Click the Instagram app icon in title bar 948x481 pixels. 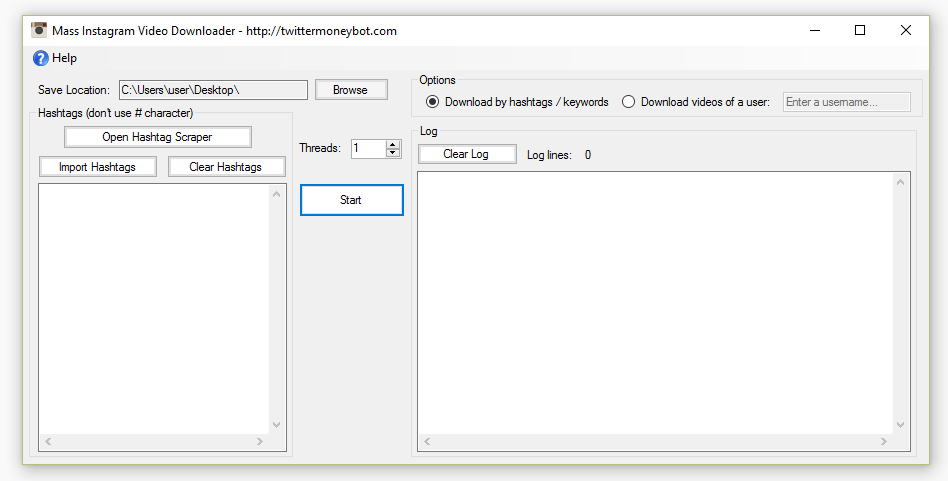click(x=39, y=30)
